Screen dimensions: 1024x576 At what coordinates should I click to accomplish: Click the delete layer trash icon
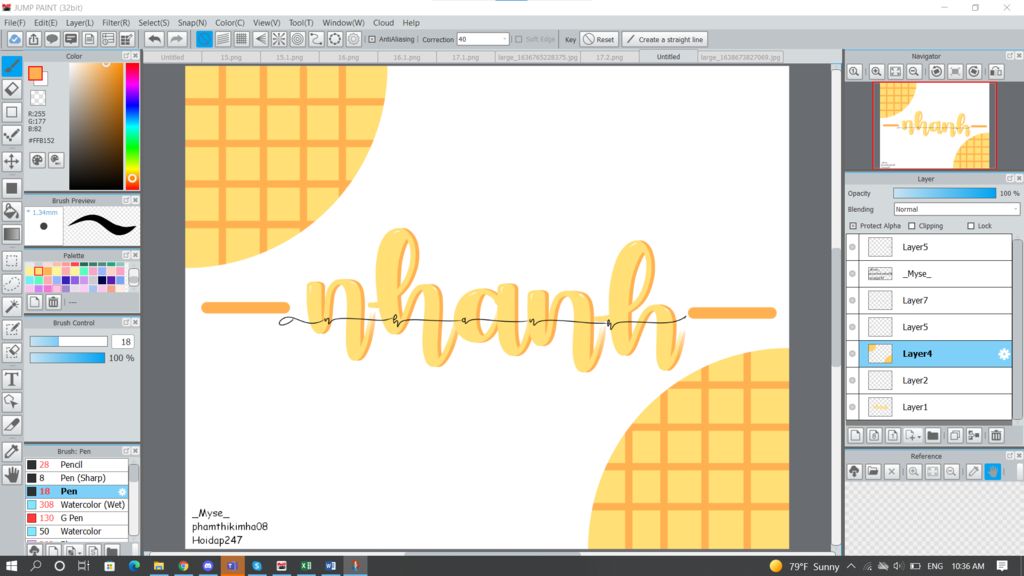pyautogui.click(x=996, y=436)
